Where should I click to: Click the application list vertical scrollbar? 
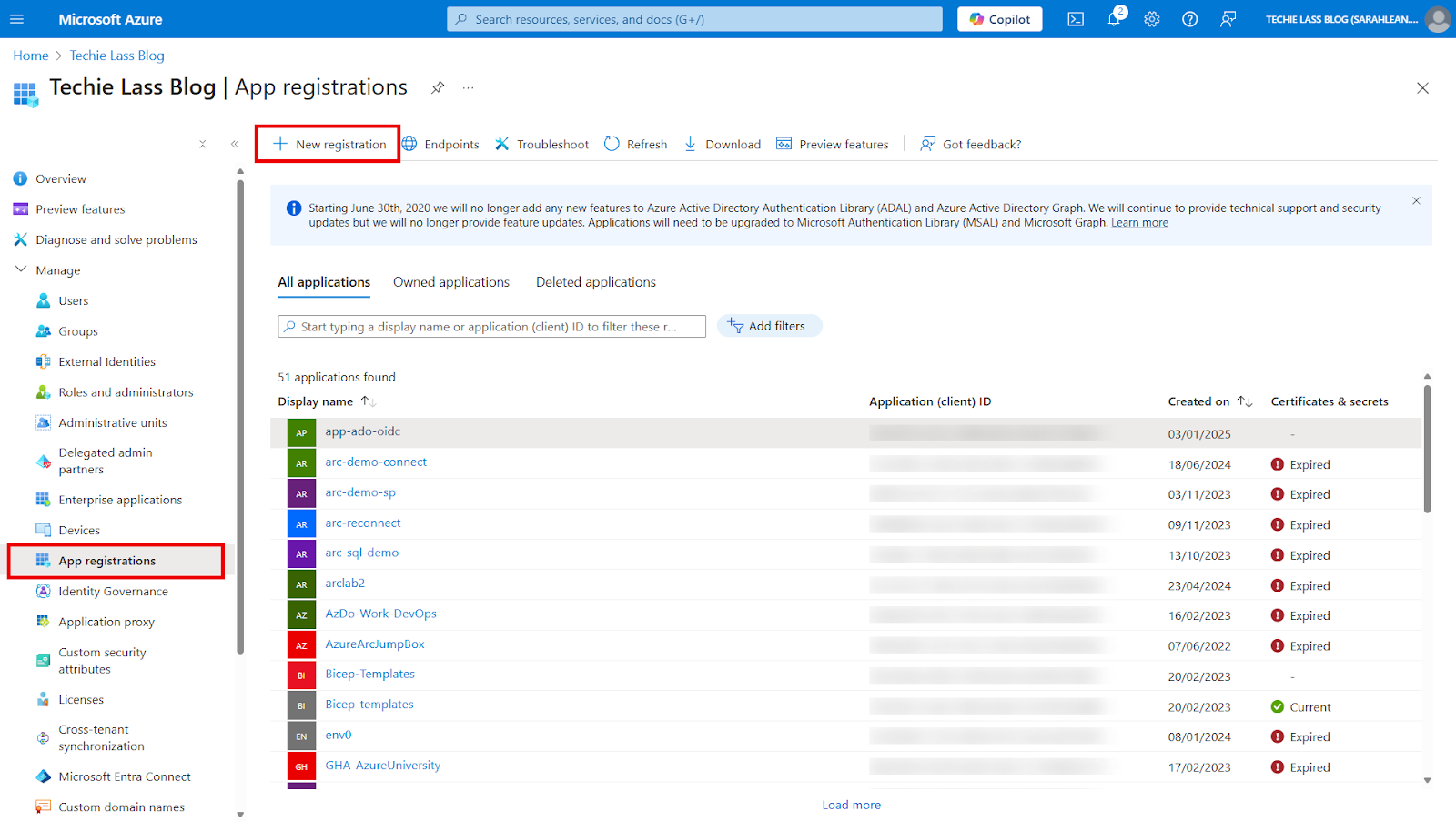1427,449
